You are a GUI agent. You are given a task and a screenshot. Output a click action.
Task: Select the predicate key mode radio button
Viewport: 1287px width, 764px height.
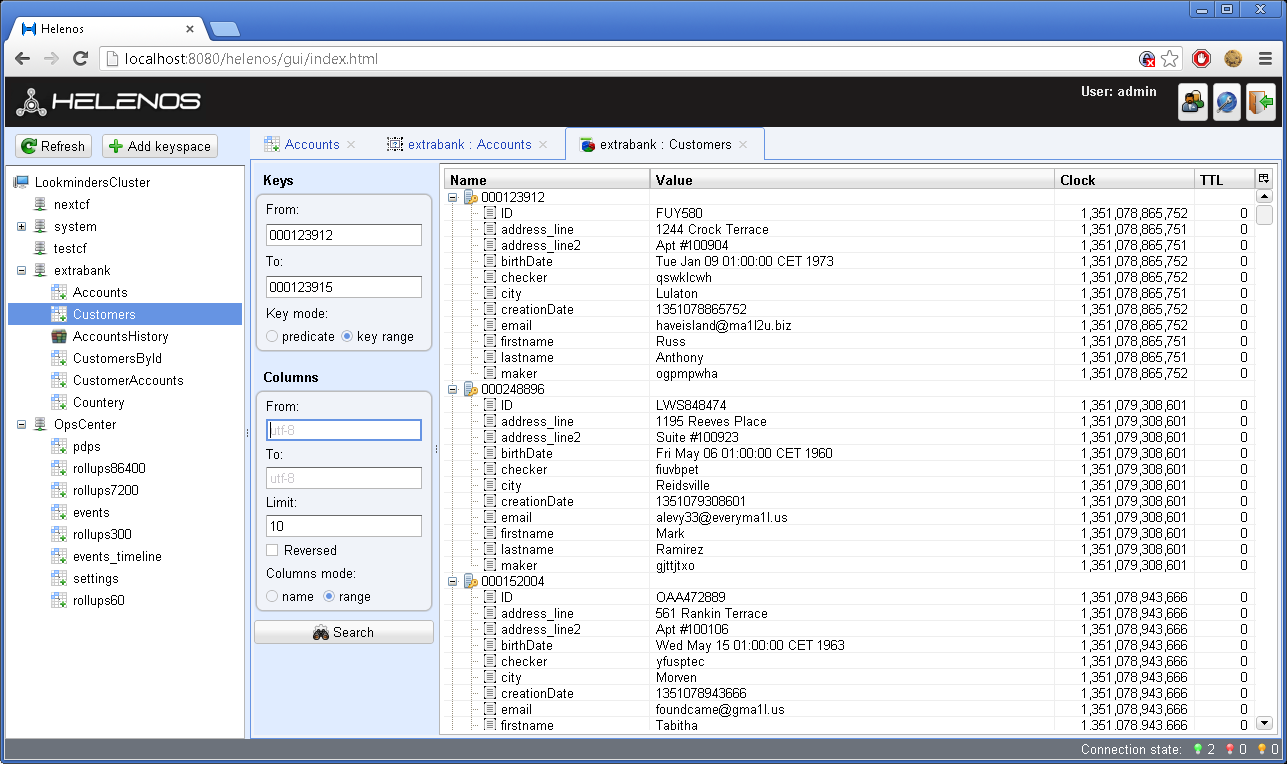[271, 336]
